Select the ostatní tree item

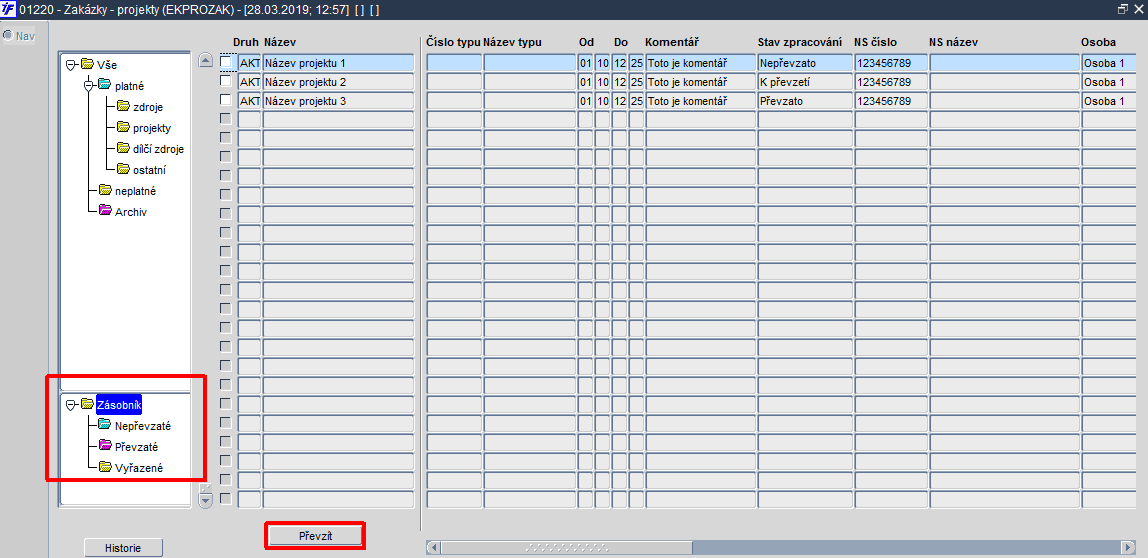[x=149, y=170]
